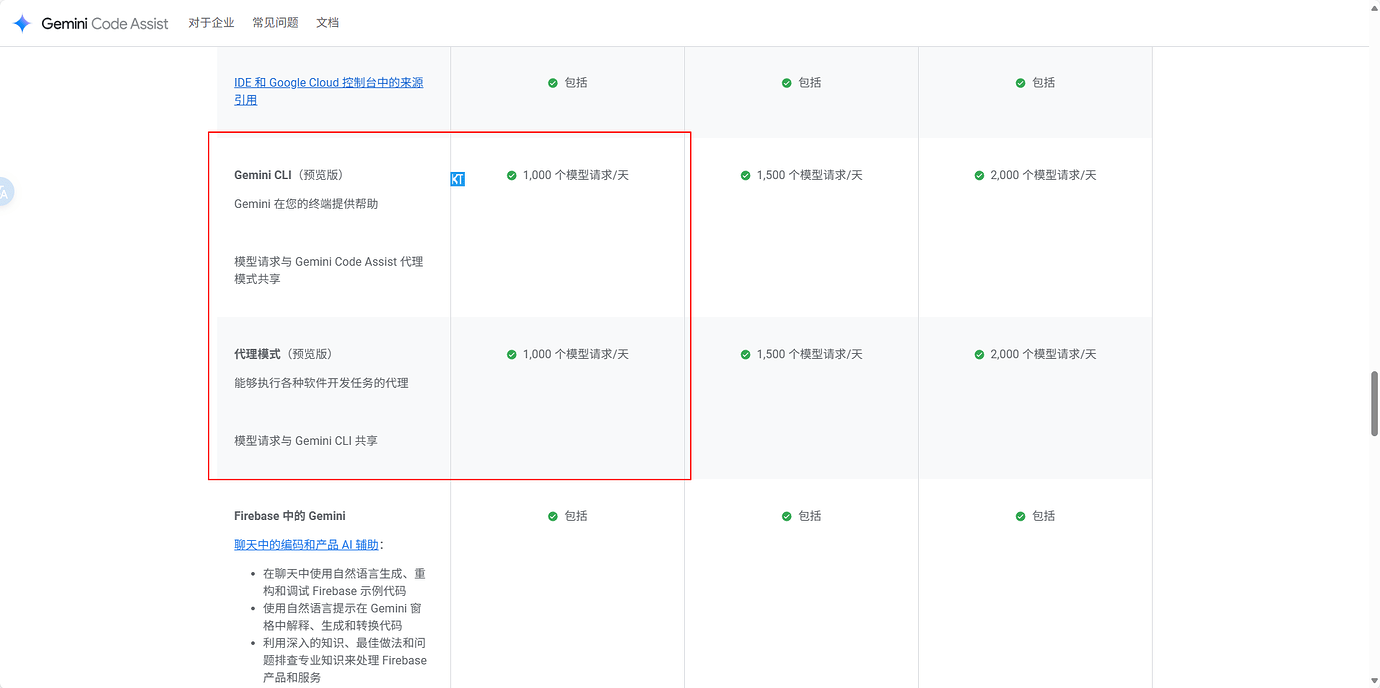Go to 常见问题 in the header
Viewport: 1380px width, 688px height.
275,23
